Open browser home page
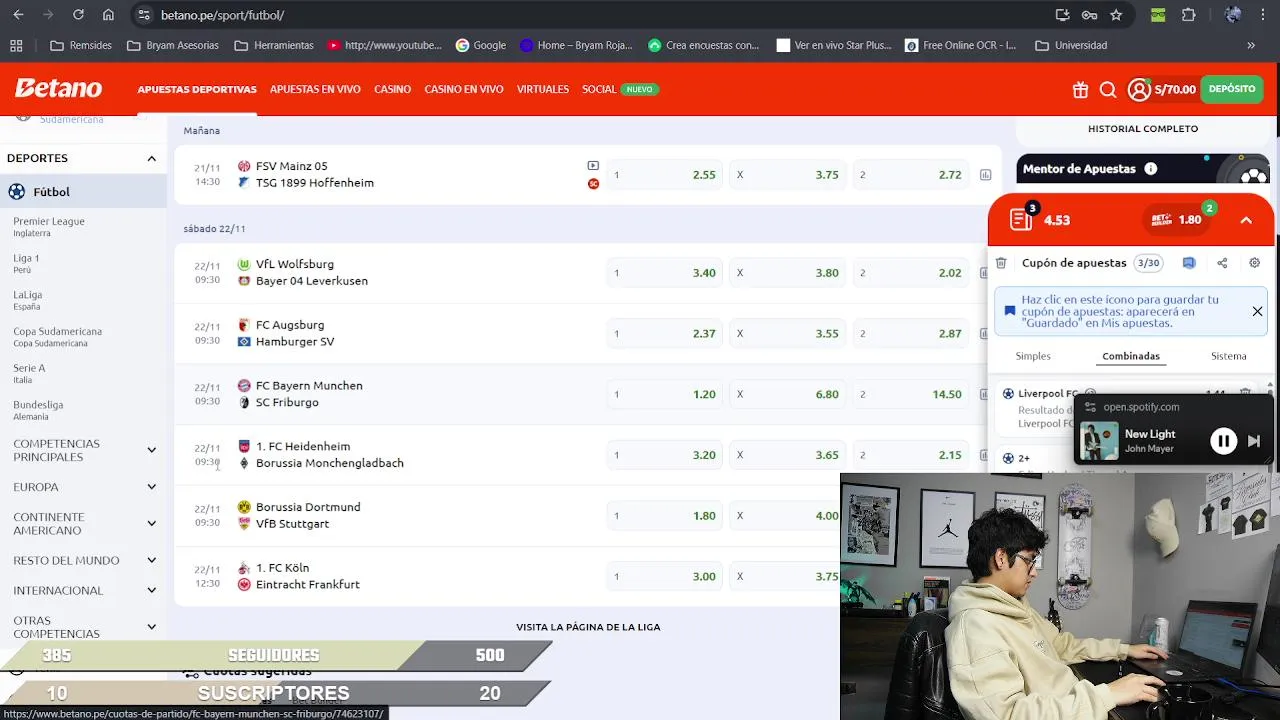The image size is (1280, 720). [108, 15]
